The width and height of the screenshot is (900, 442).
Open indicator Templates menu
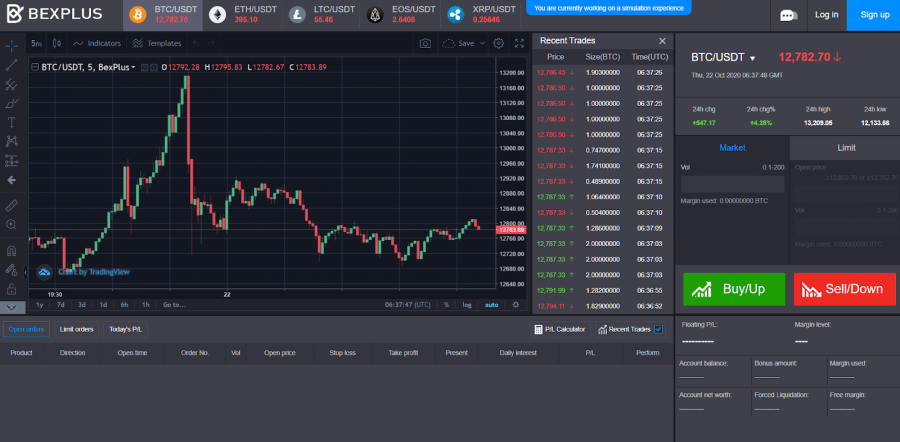157,43
